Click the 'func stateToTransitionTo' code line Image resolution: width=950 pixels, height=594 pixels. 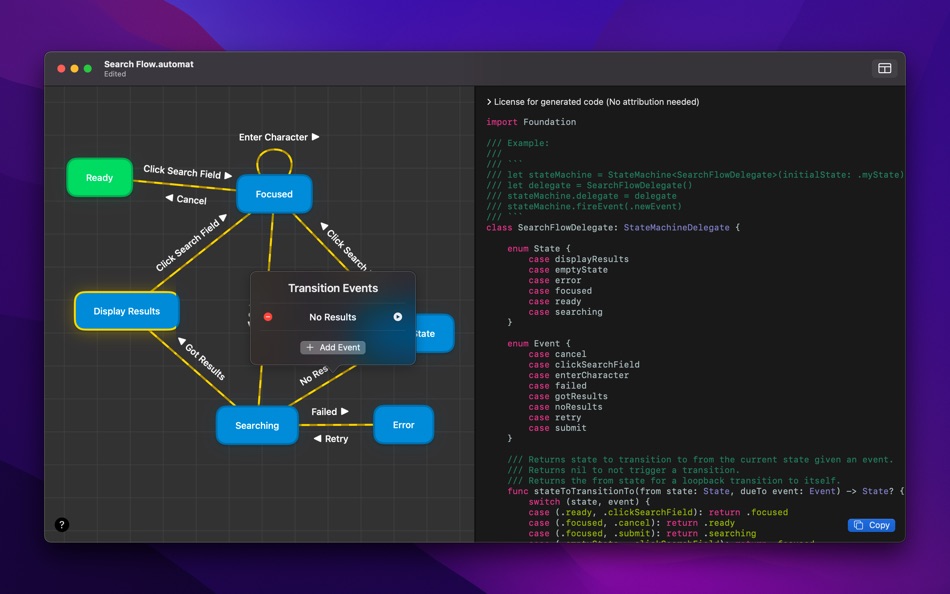click(x=705, y=491)
